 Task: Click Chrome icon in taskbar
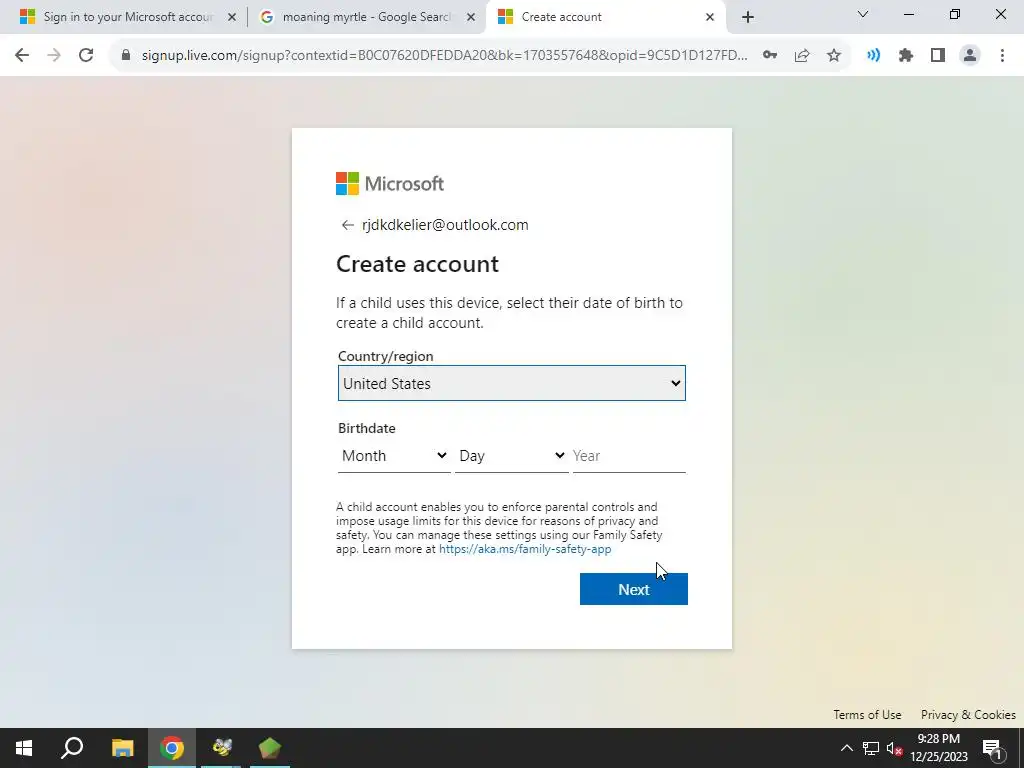coord(172,748)
